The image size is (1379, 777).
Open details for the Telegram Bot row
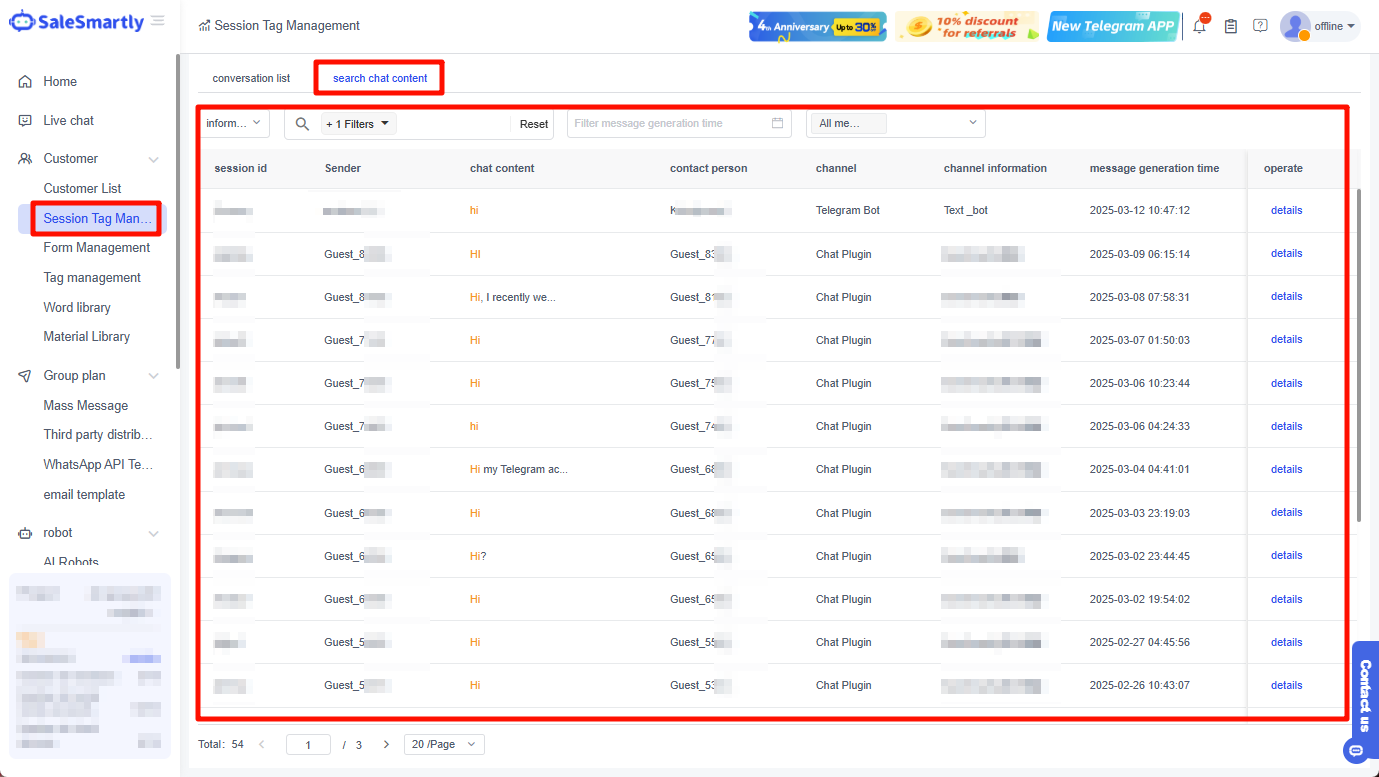point(1286,210)
